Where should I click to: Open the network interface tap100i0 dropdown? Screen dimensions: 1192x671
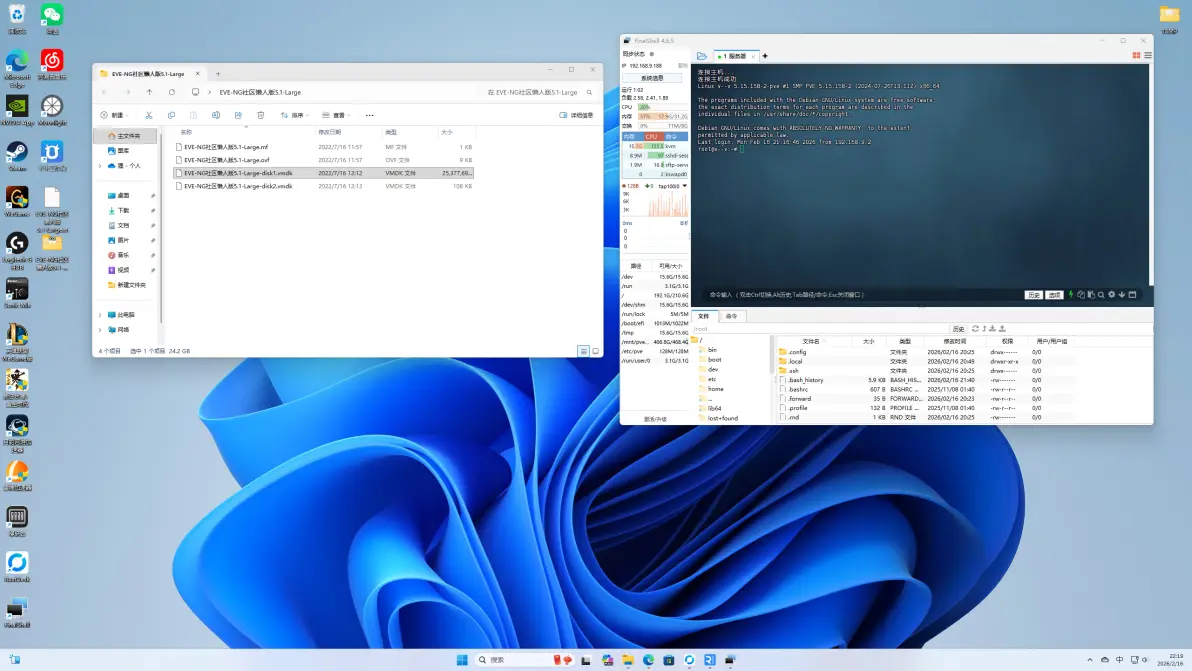[x=684, y=186]
